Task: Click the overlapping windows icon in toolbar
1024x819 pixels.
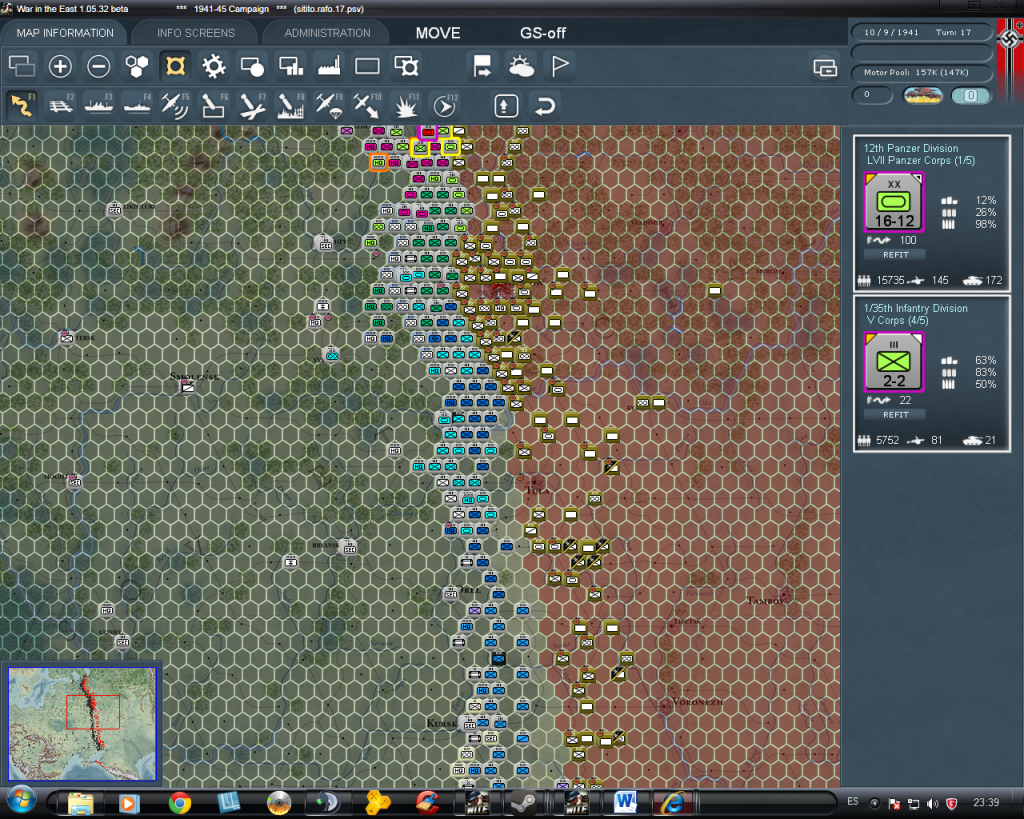Action: (22, 66)
